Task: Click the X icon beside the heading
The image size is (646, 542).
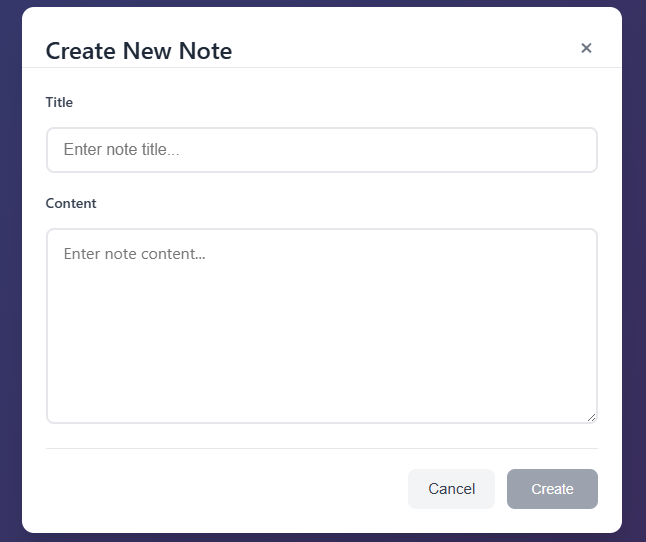Action: [x=586, y=48]
